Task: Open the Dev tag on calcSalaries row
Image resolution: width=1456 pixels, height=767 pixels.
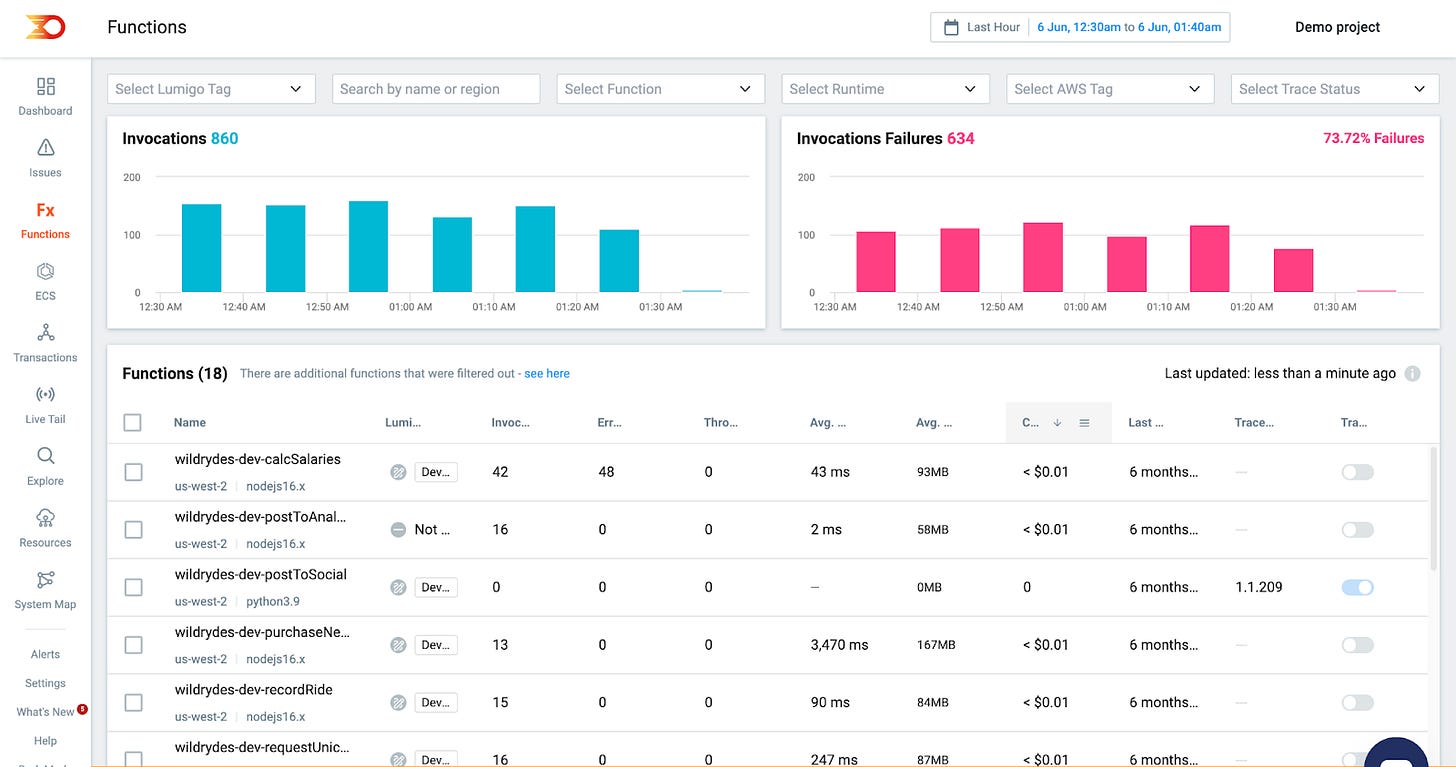Action: 436,472
